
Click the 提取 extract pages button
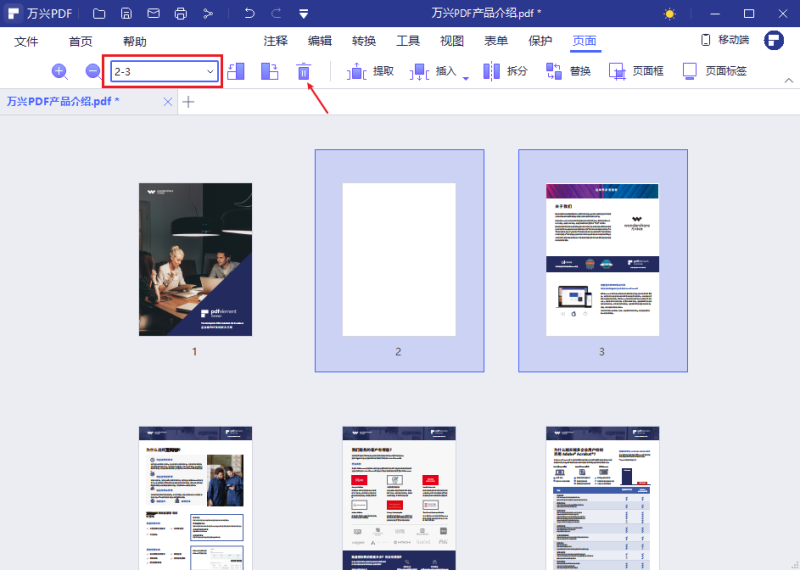(370, 71)
